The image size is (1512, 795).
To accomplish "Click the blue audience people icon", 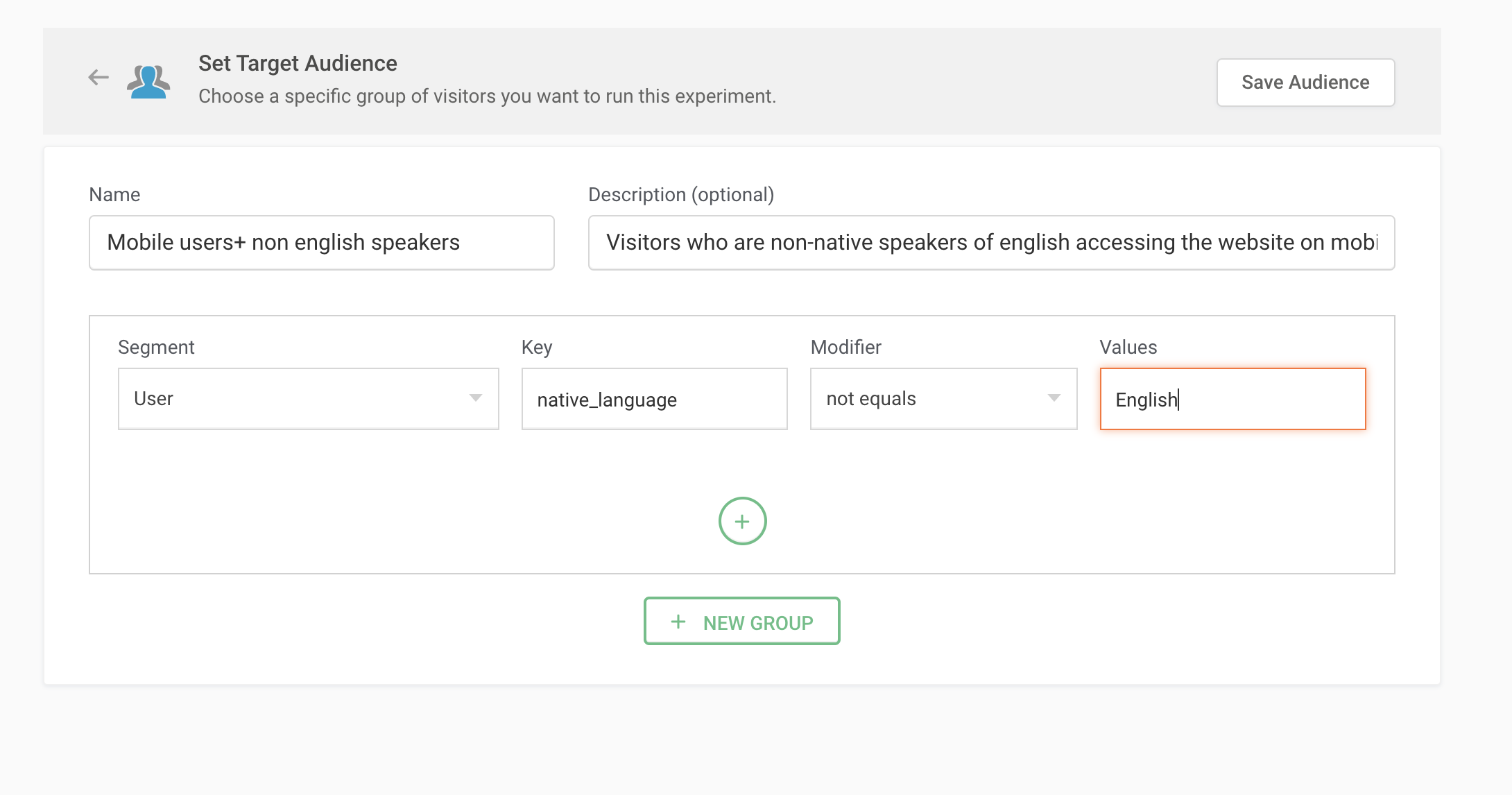I will (148, 82).
